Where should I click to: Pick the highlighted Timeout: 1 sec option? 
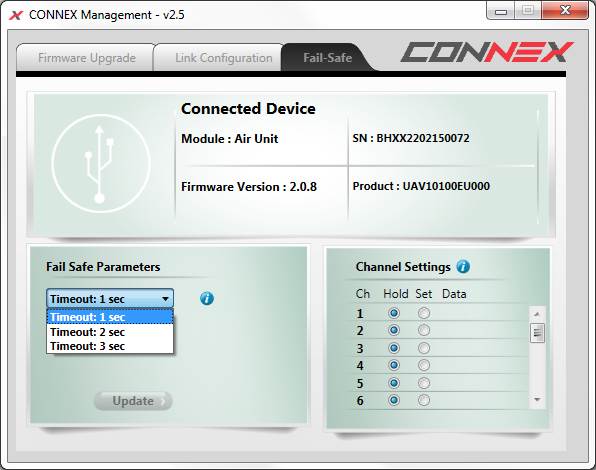coord(110,317)
